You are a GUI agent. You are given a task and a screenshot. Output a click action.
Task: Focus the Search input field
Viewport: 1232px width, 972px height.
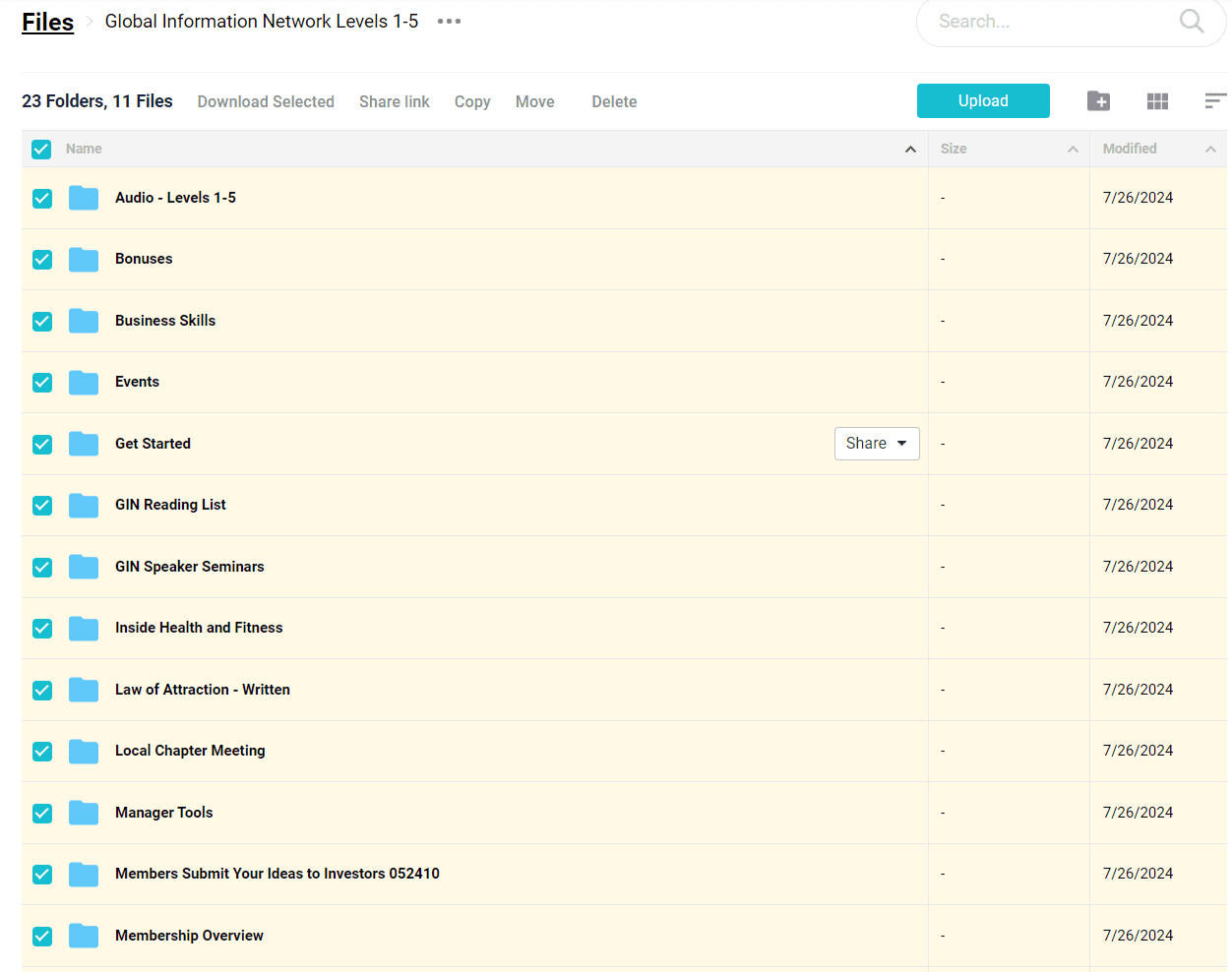click(1053, 22)
